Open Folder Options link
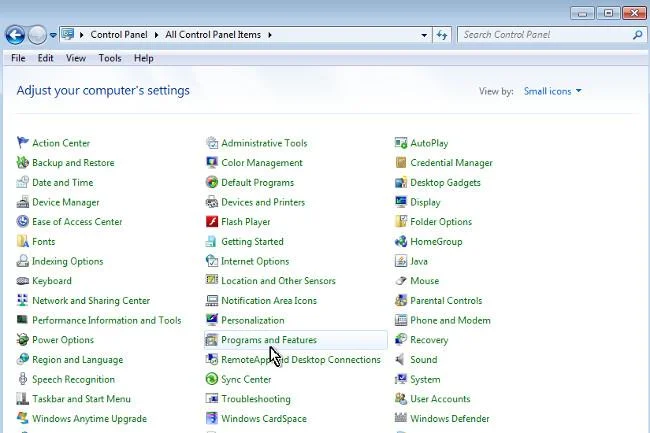The image size is (650, 433). [441, 222]
